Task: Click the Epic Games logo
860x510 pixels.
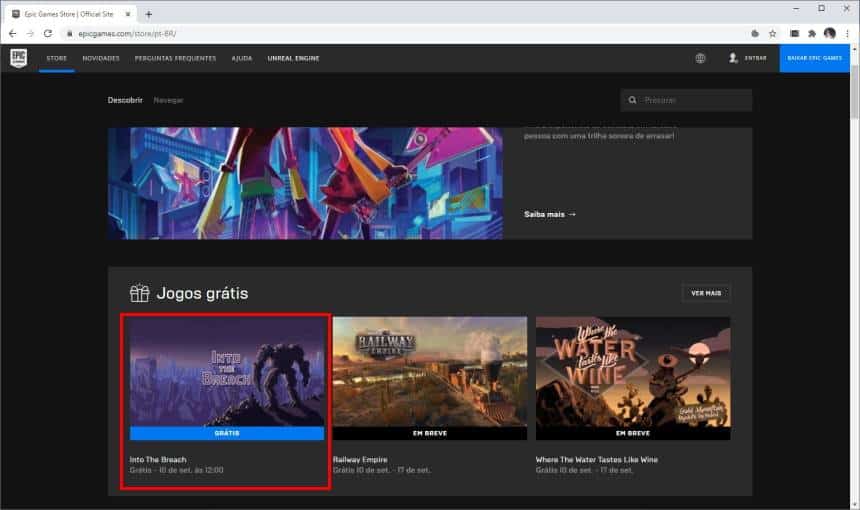Action: (19, 58)
